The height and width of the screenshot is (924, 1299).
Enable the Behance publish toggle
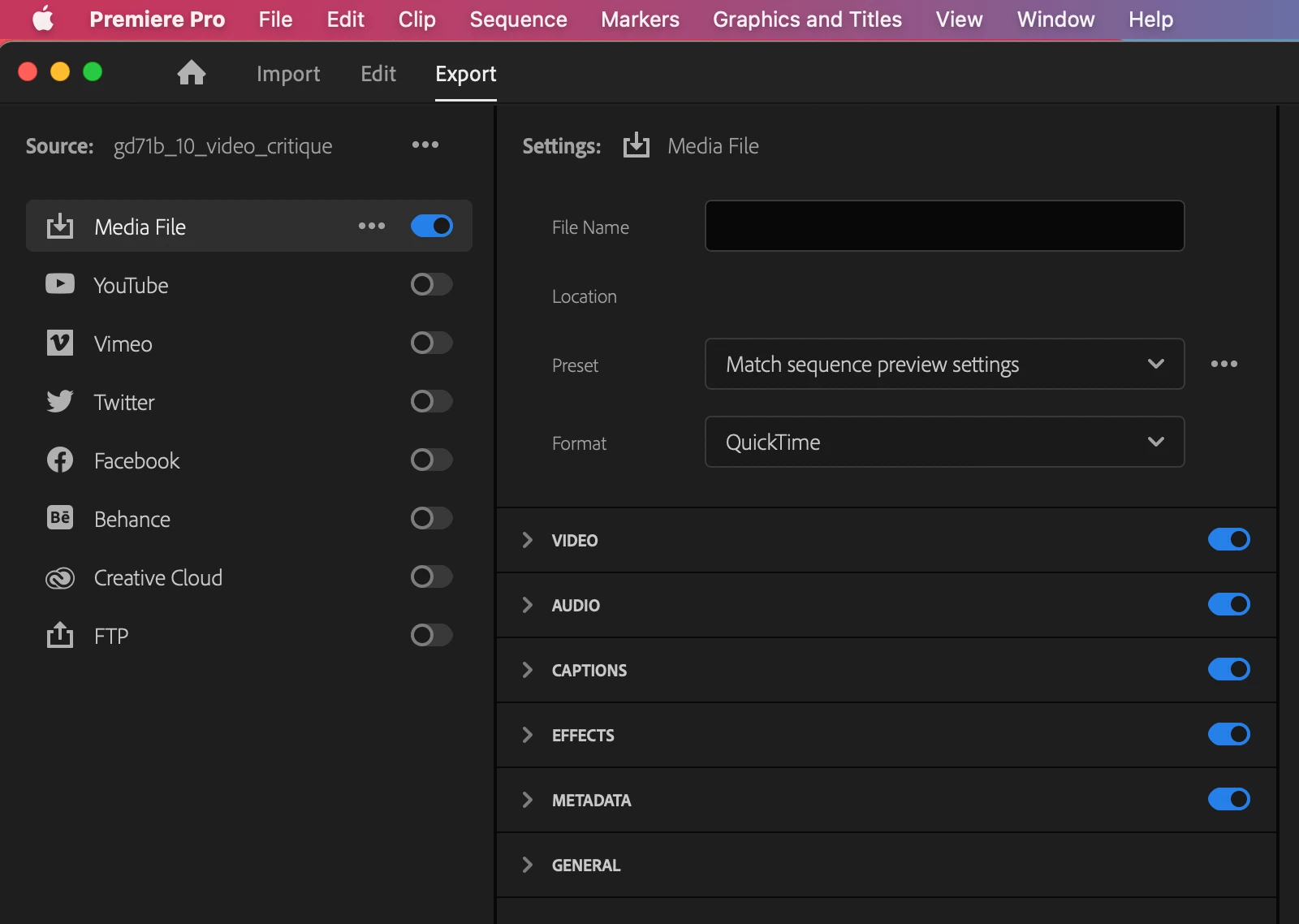432,518
